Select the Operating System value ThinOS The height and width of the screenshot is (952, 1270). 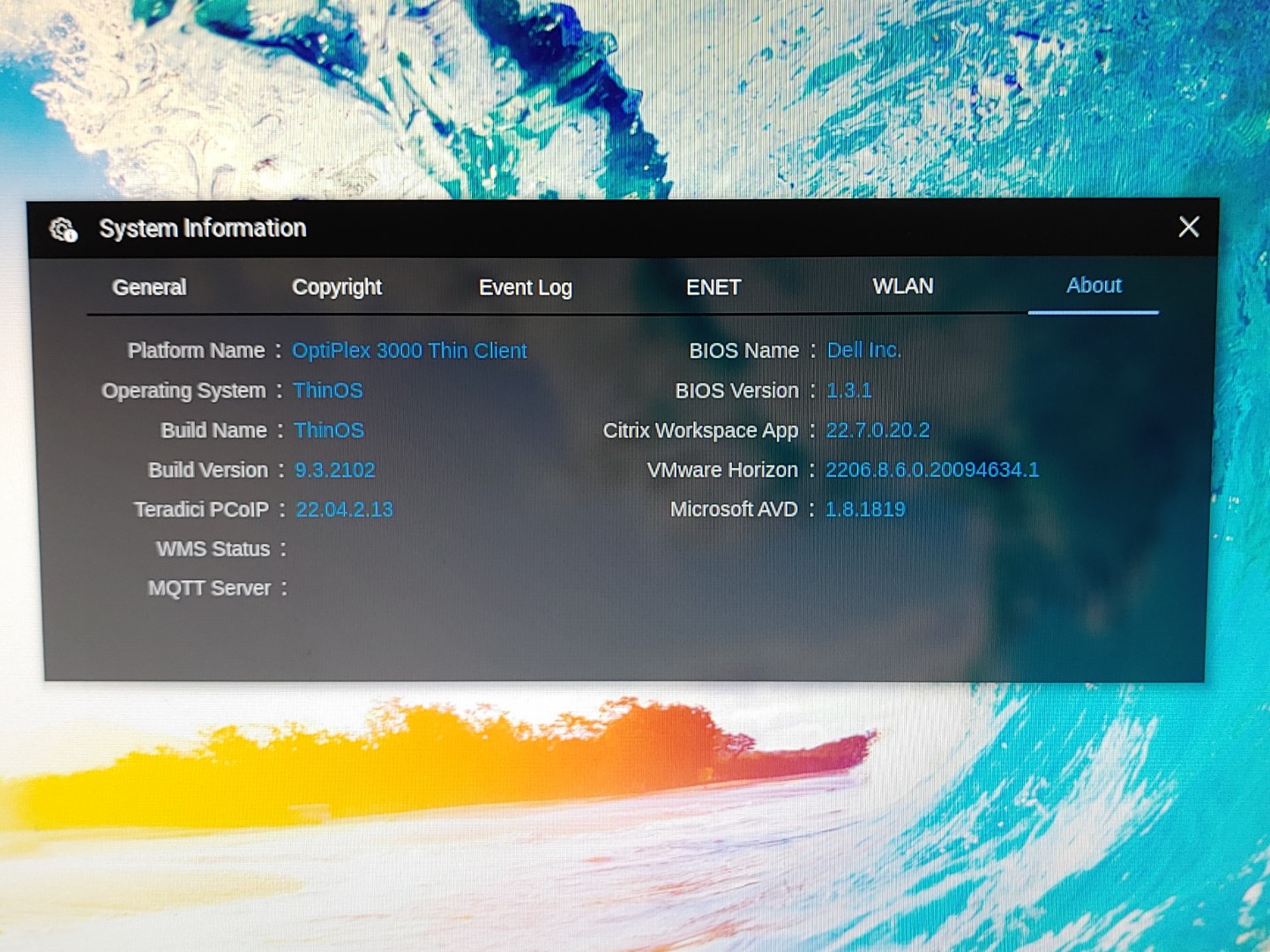[x=327, y=390]
